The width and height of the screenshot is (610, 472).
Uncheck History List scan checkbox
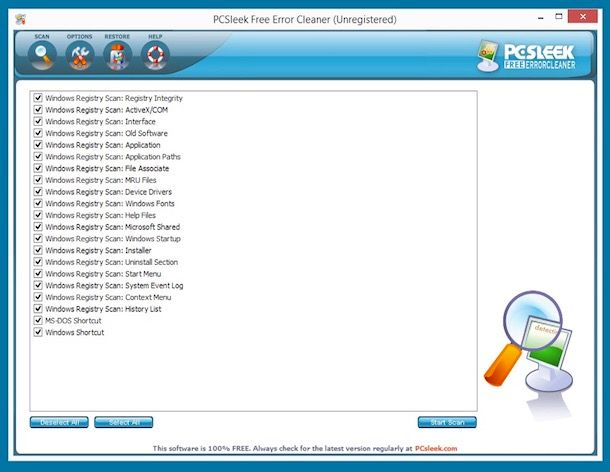tap(38, 309)
